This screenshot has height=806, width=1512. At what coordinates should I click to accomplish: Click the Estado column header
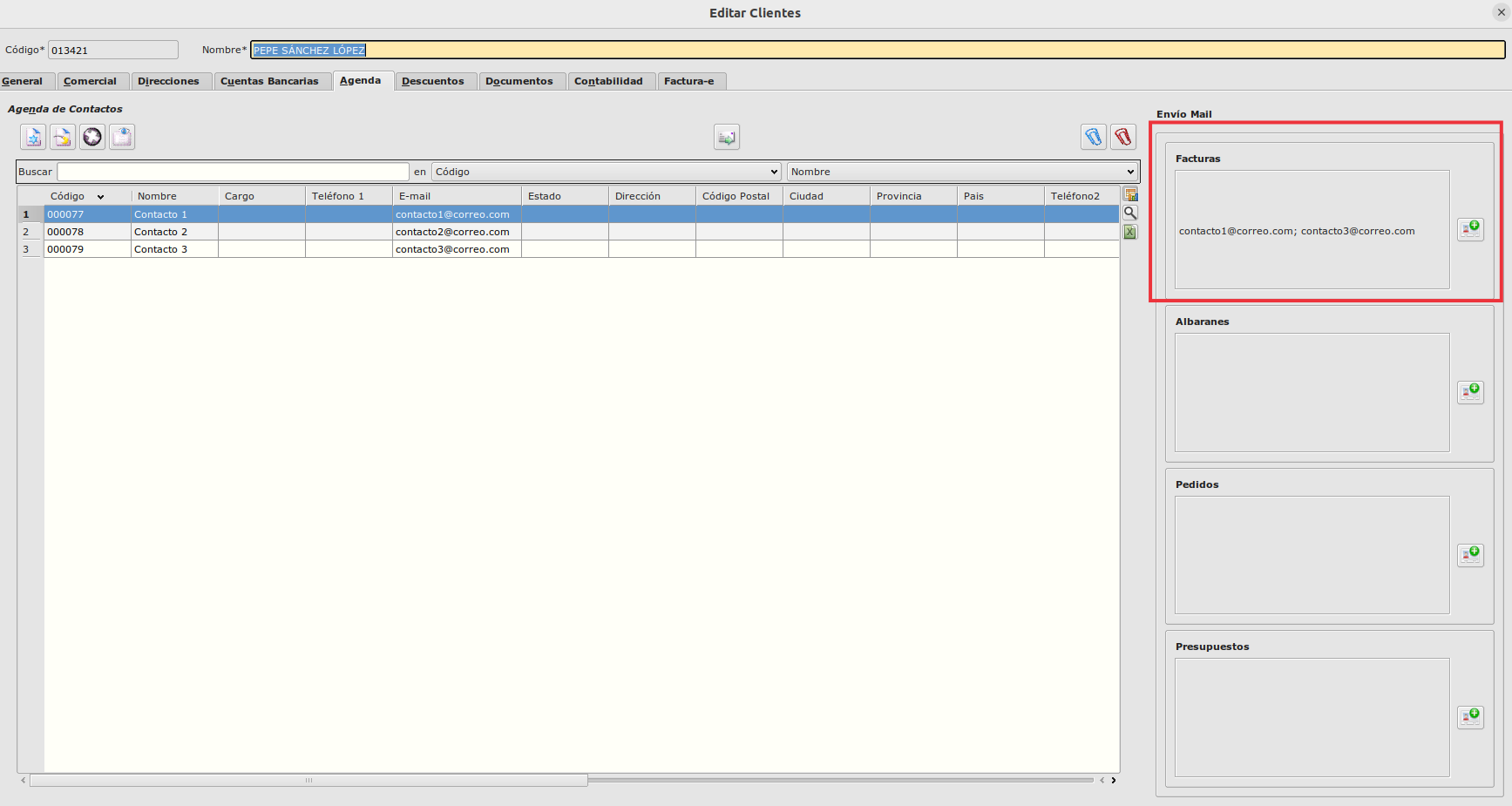click(565, 196)
